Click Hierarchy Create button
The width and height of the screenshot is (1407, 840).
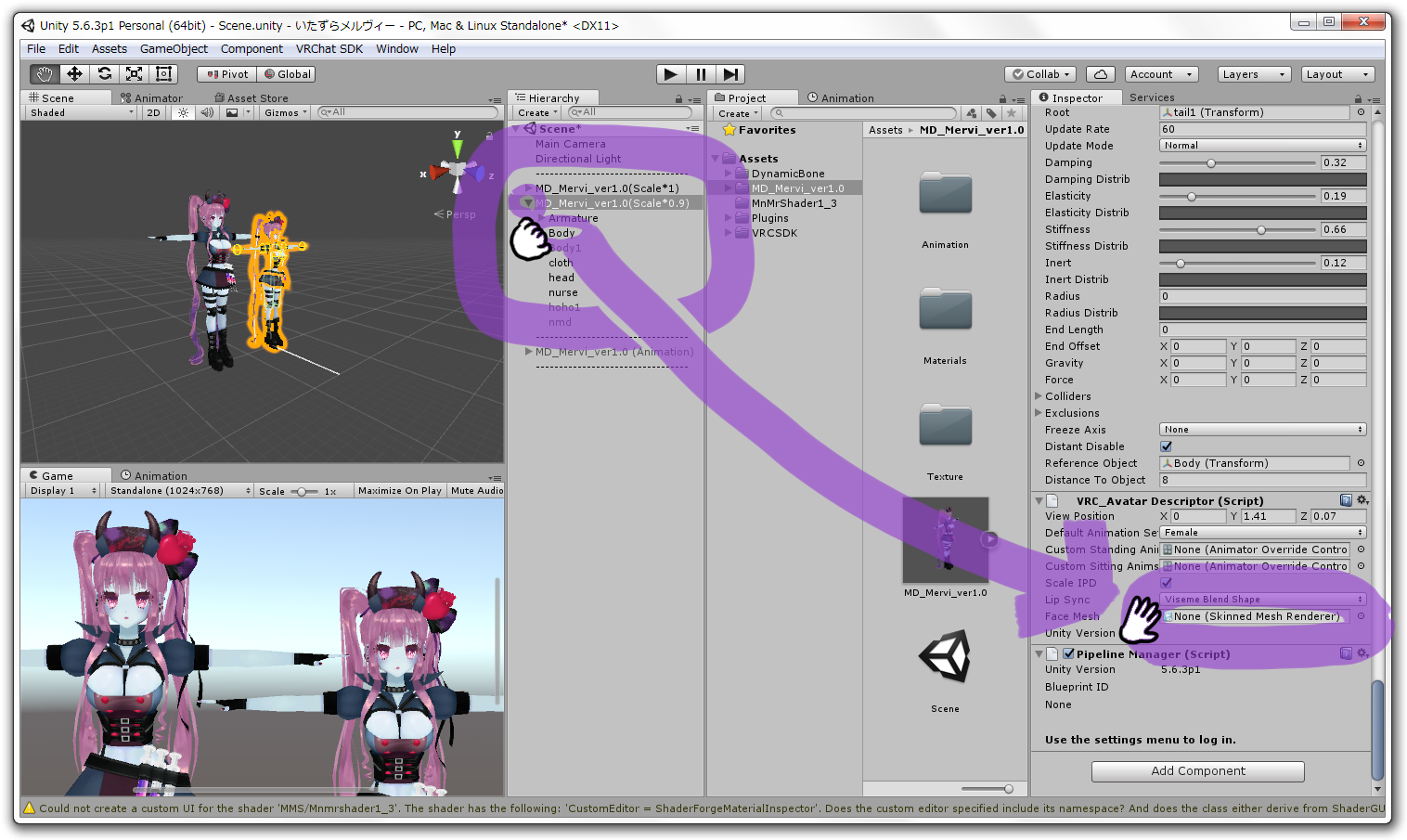point(537,113)
